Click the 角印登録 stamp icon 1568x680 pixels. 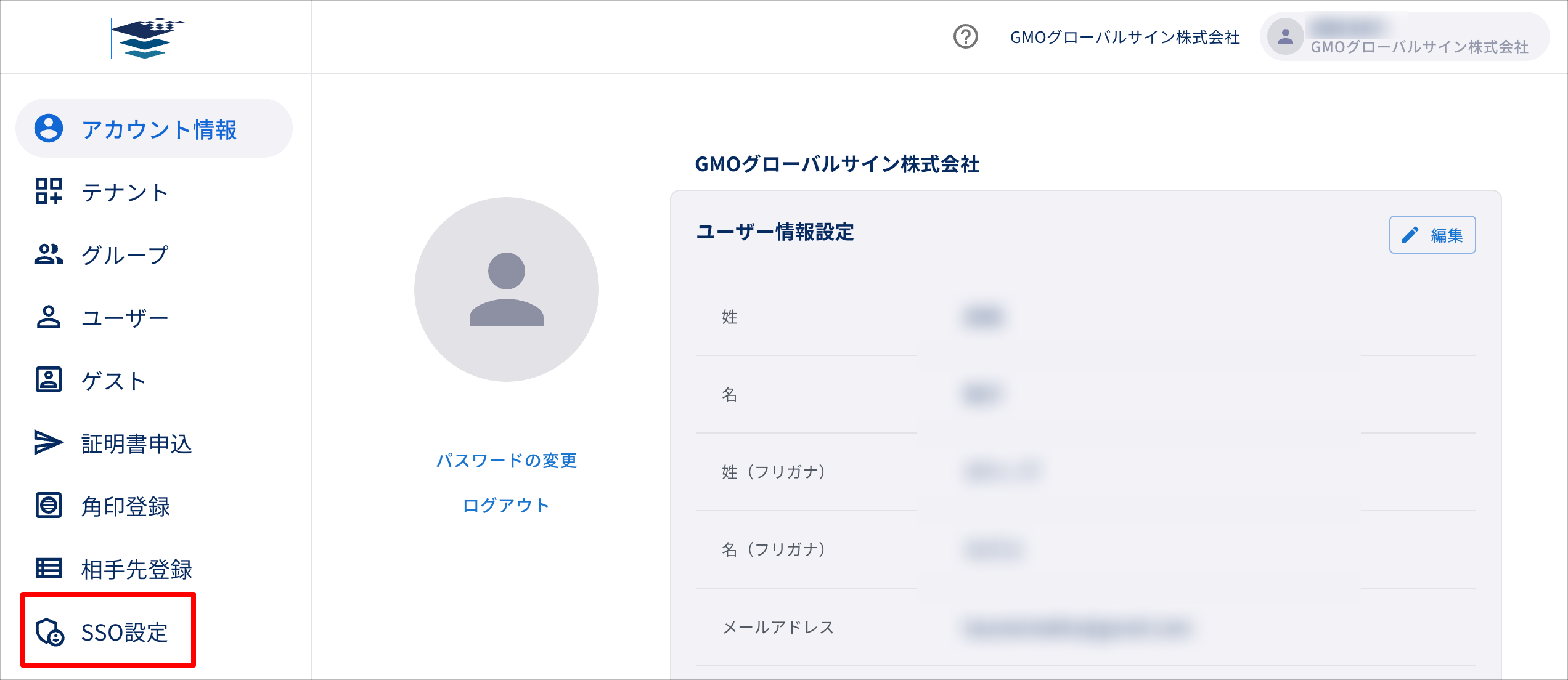[49, 505]
